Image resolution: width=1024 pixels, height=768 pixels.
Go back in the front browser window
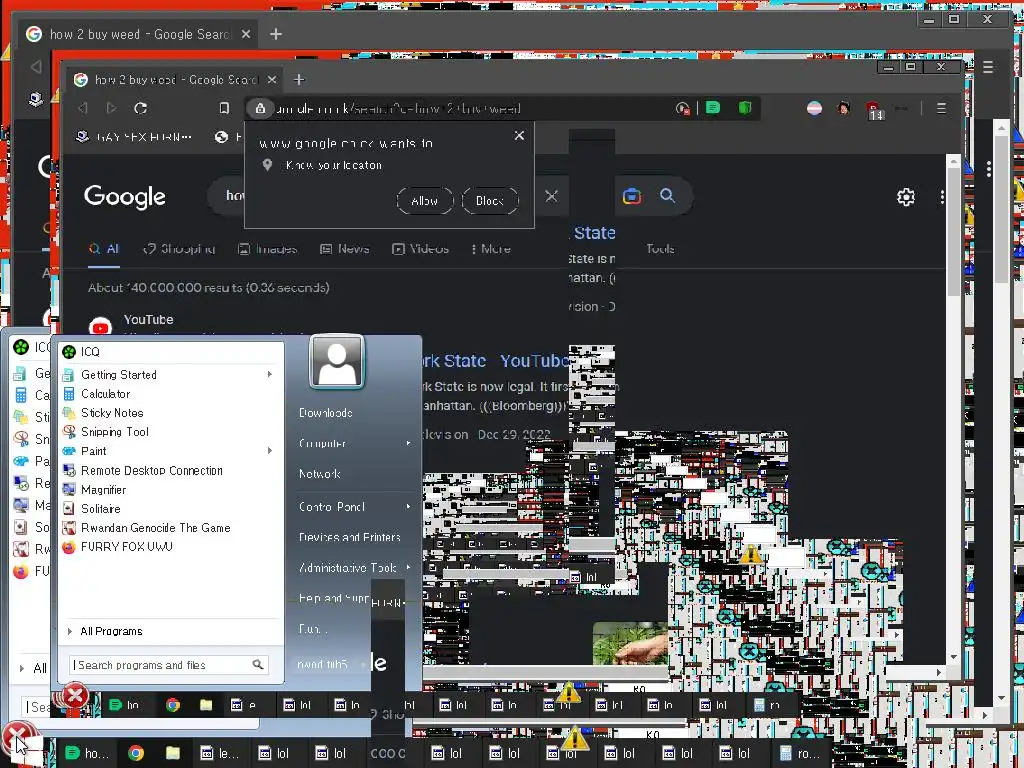pos(83,108)
